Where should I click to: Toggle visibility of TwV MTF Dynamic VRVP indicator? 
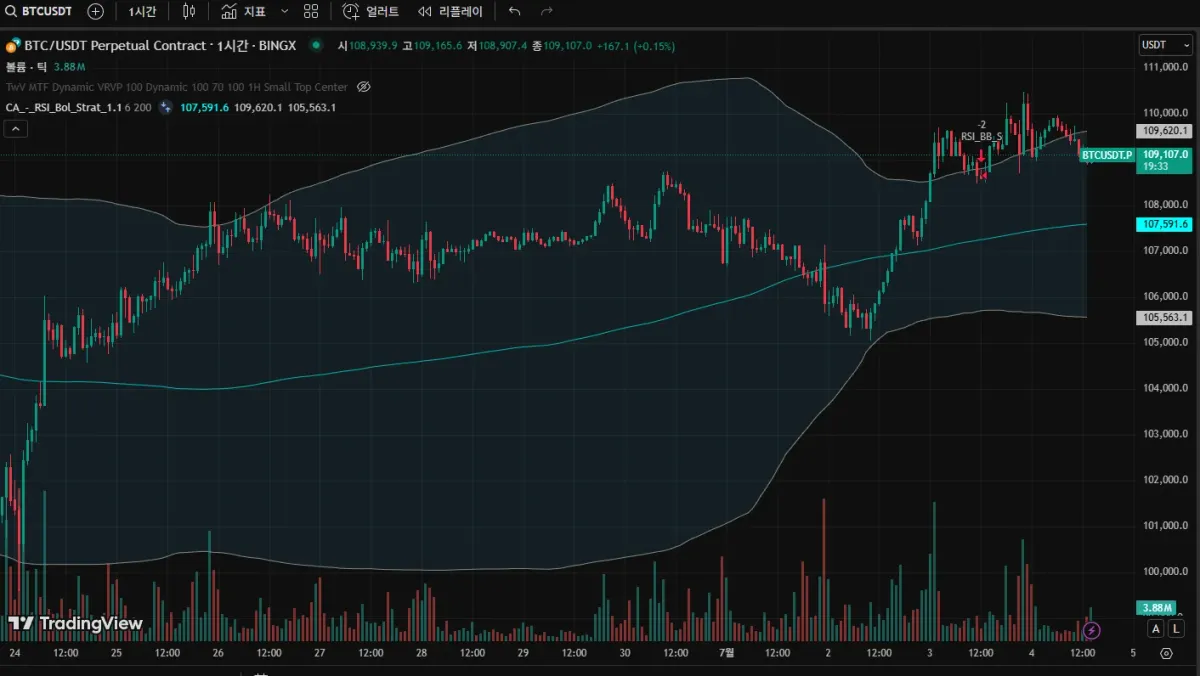[x=364, y=87]
